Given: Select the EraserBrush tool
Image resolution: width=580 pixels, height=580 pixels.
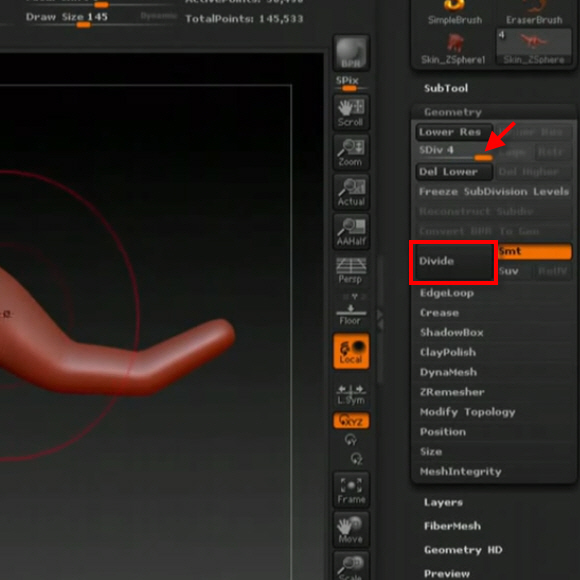Looking at the screenshot, I should click(534, 12).
